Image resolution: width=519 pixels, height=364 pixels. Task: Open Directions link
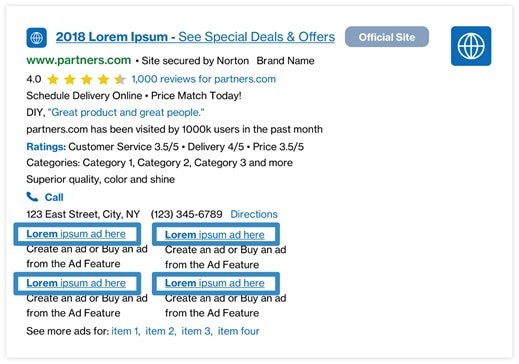(254, 214)
